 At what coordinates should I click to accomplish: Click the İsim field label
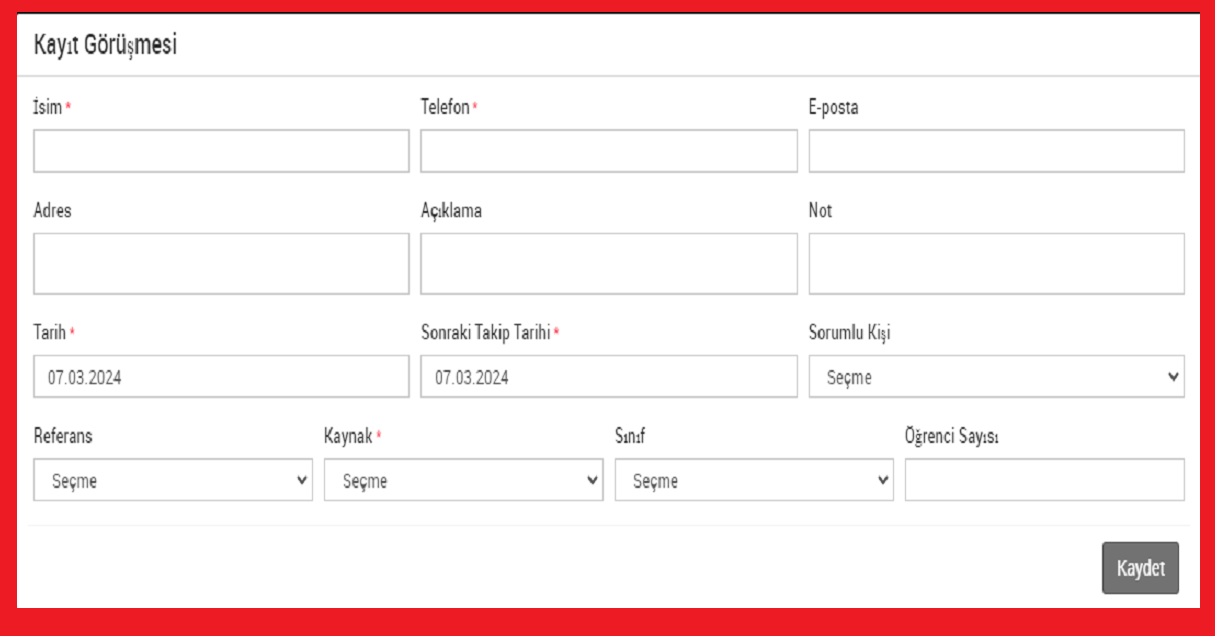pyautogui.click(x=47, y=108)
